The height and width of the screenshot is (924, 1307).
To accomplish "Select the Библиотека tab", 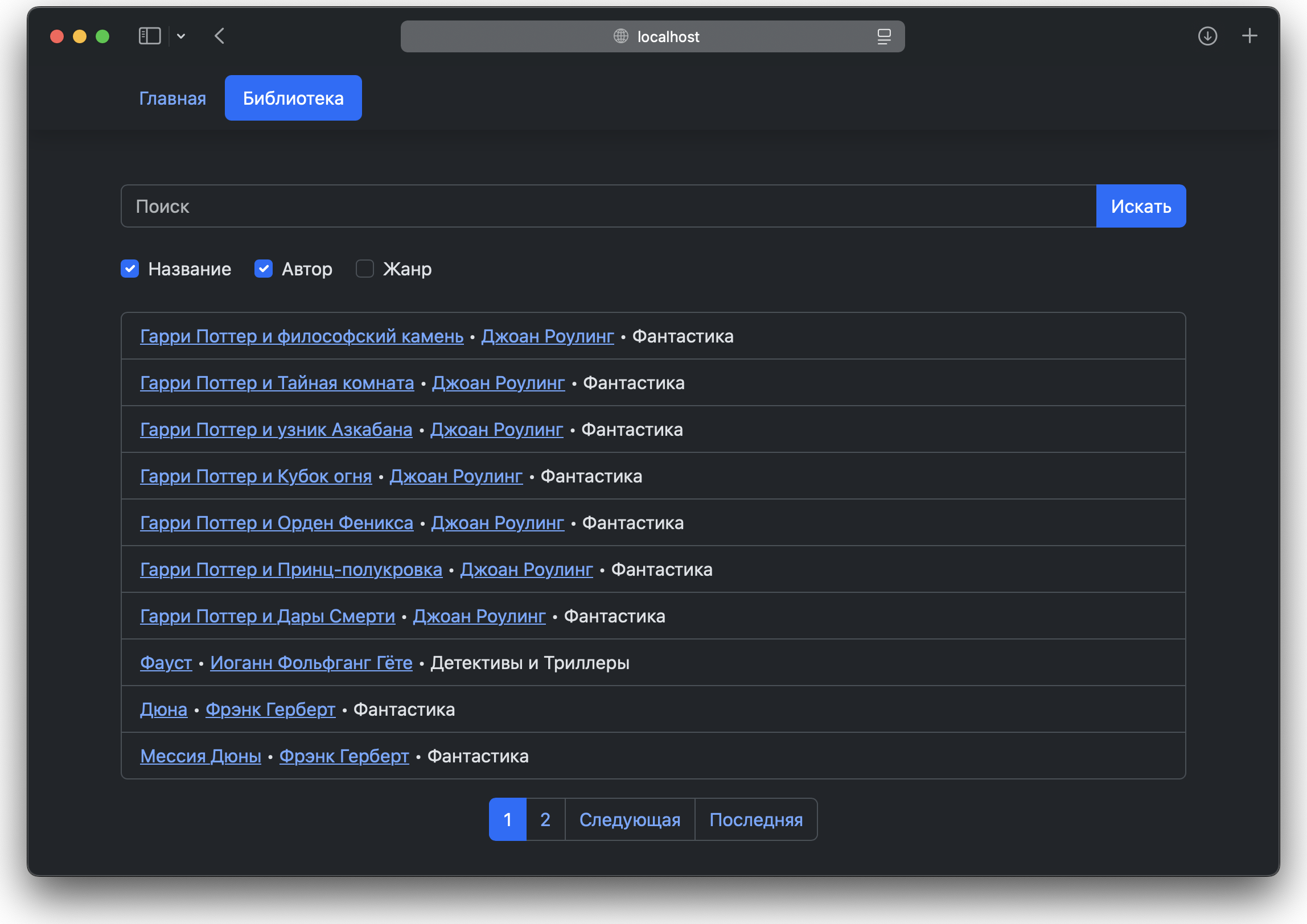I will [293, 98].
